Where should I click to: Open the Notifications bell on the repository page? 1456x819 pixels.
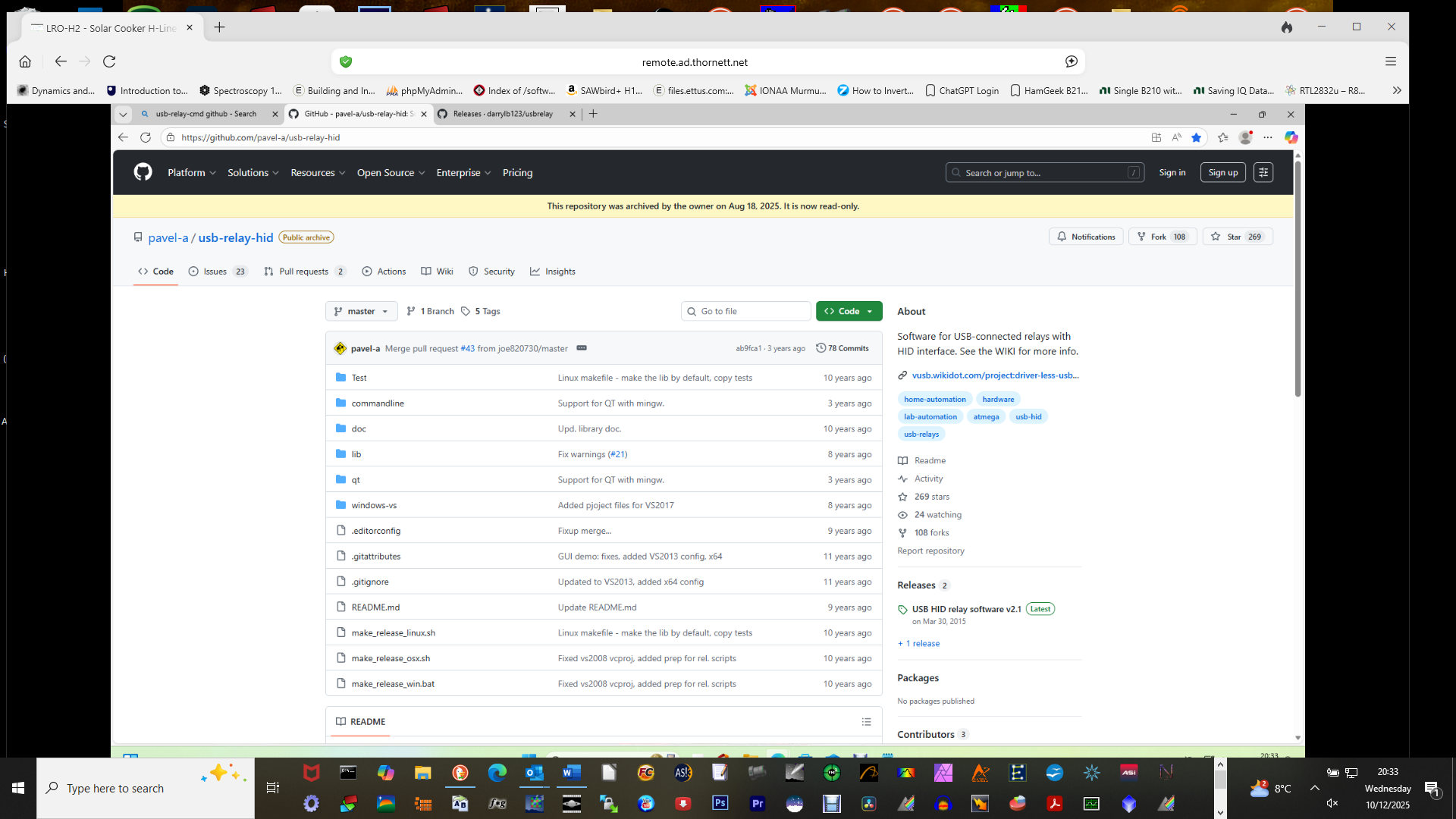1086,236
